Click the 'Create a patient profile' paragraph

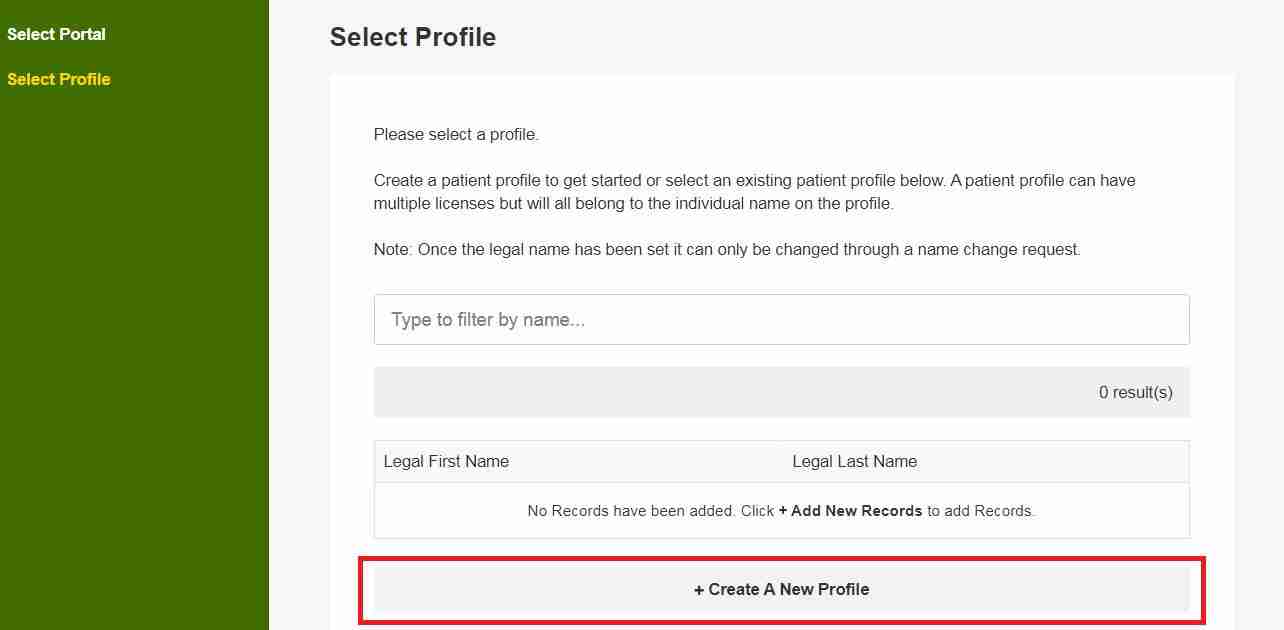754,181
